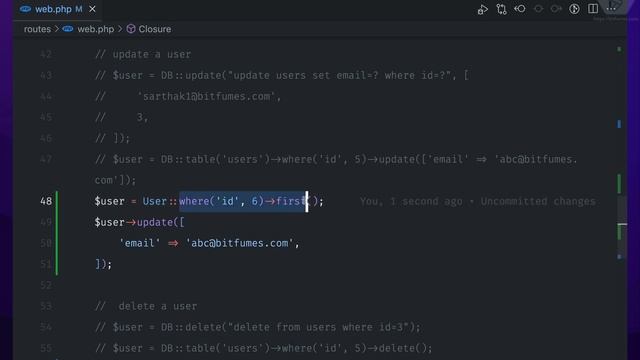Click $user->update([ on line 49
This screenshot has width=640, height=360.
[140, 222]
